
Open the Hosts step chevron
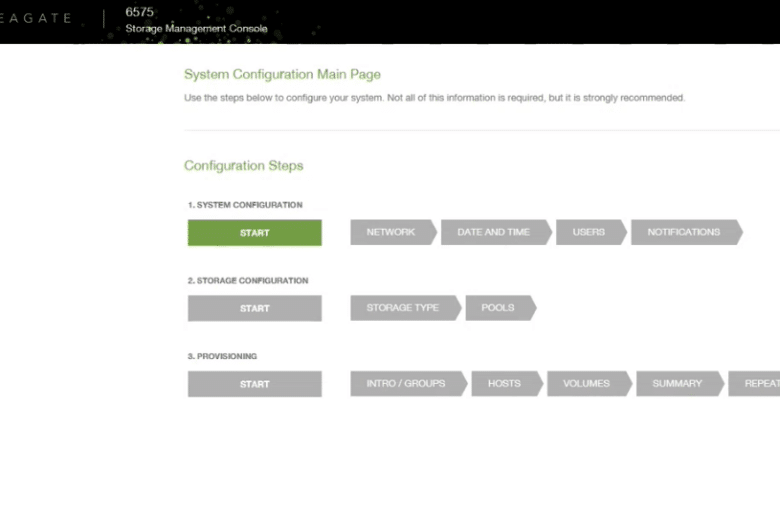coord(507,384)
